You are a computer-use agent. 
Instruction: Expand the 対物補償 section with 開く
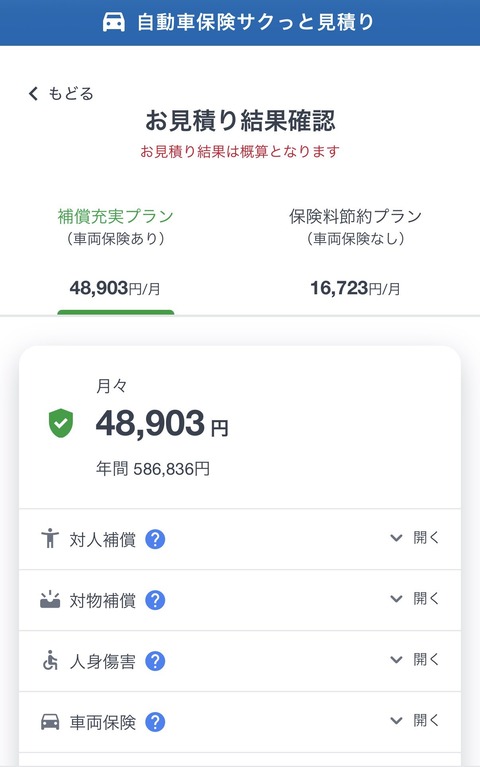[x=414, y=598]
